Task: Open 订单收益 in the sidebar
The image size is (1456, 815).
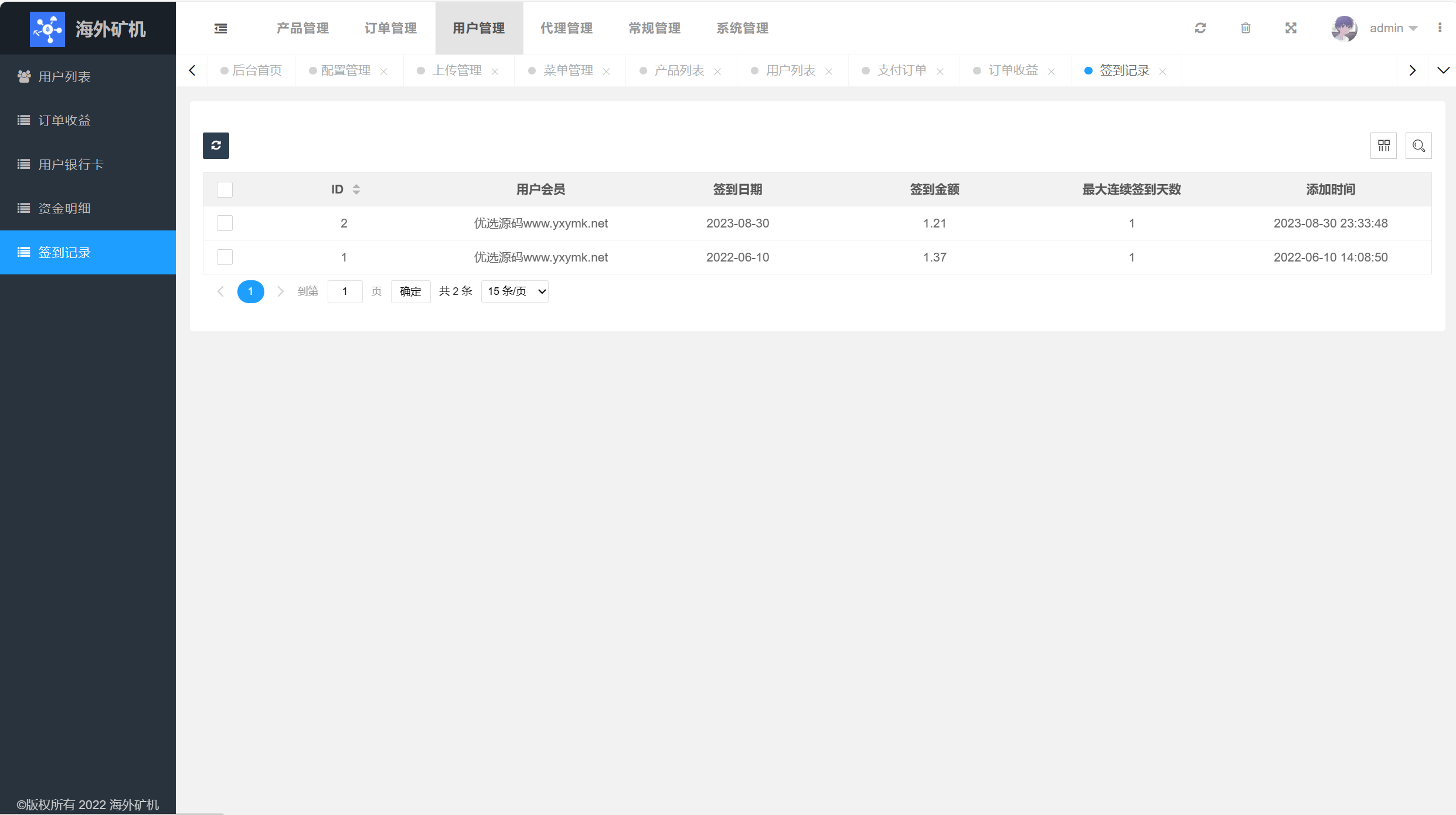Action: (88, 120)
